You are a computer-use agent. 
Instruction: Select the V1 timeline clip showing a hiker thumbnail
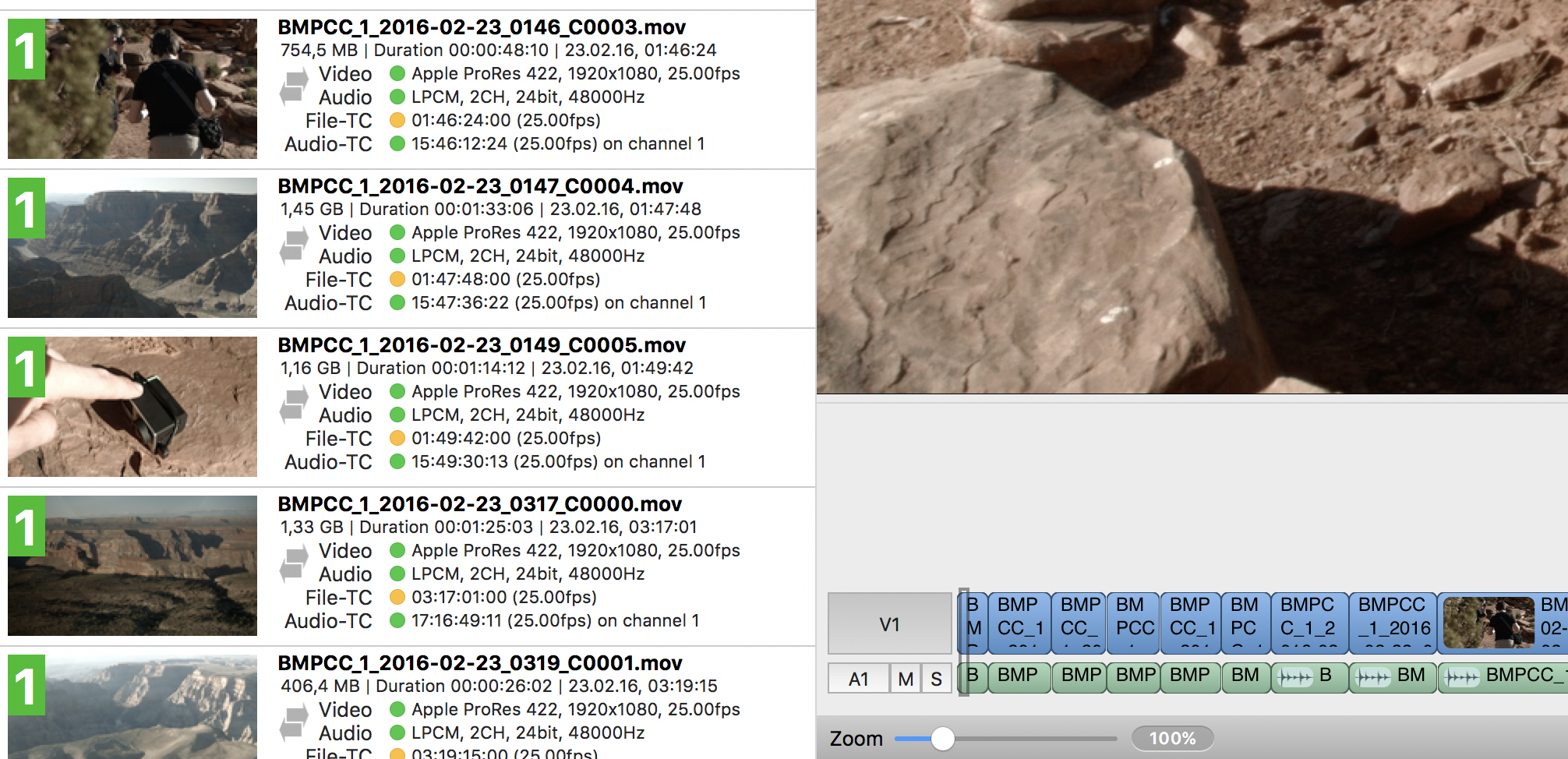click(x=1487, y=623)
